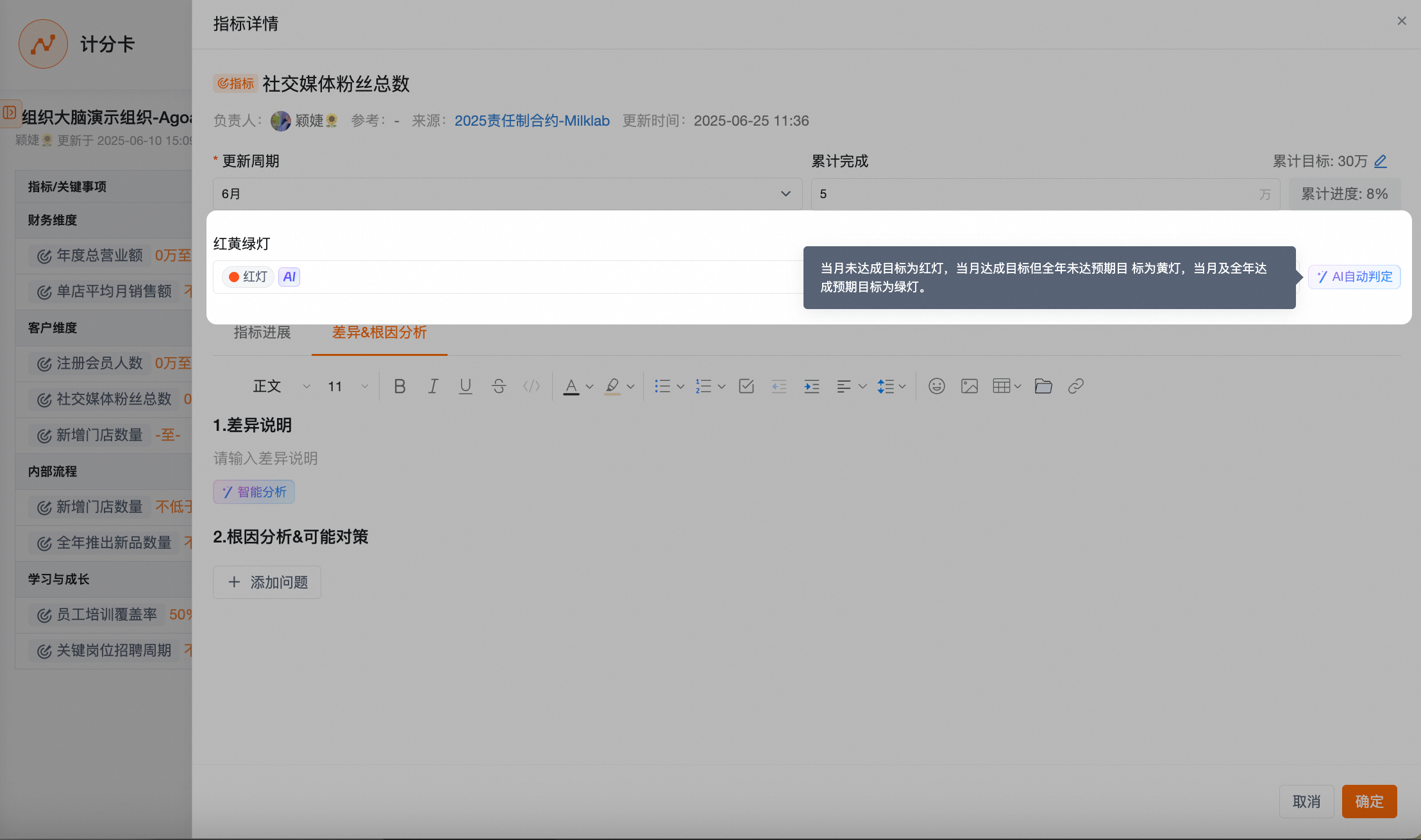The width and height of the screenshot is (1421, 840).
Task: Click the 累计完成 input field
Action: pyautogui.click(x=1045, y=194)
